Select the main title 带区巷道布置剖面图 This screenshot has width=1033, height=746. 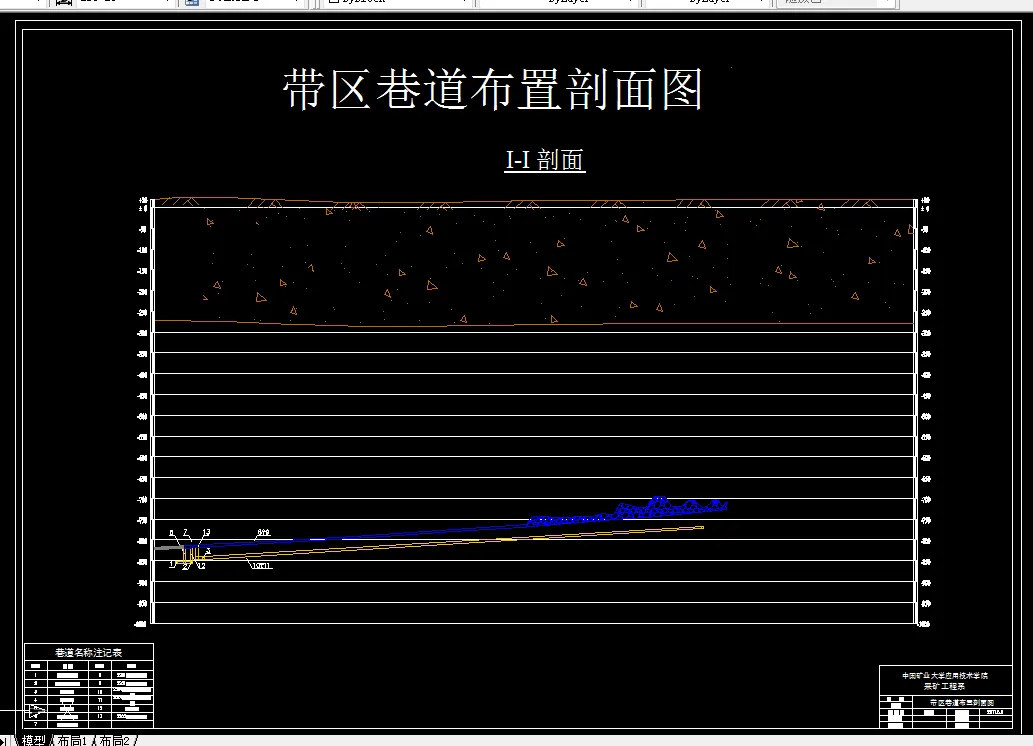[493, 90]
